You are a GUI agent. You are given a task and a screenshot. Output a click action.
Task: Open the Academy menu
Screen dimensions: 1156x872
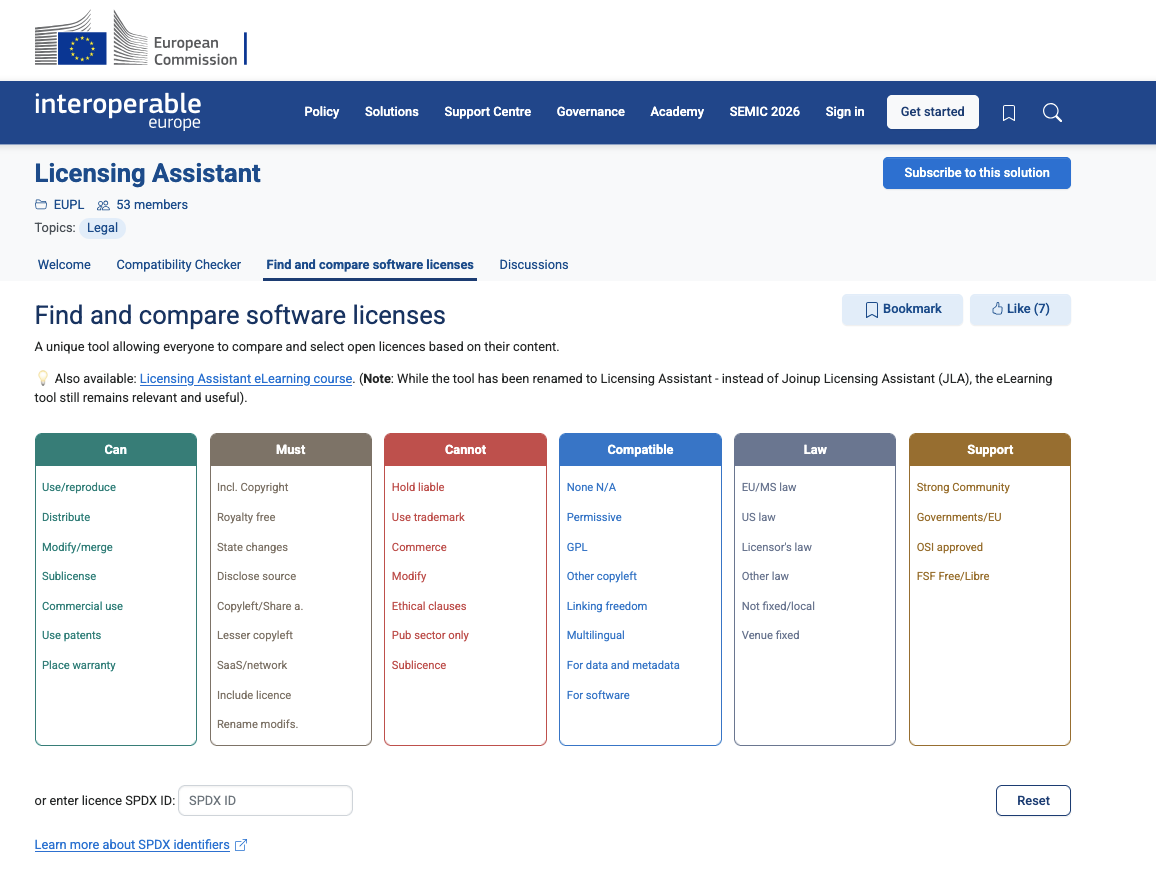pos(677,112)
